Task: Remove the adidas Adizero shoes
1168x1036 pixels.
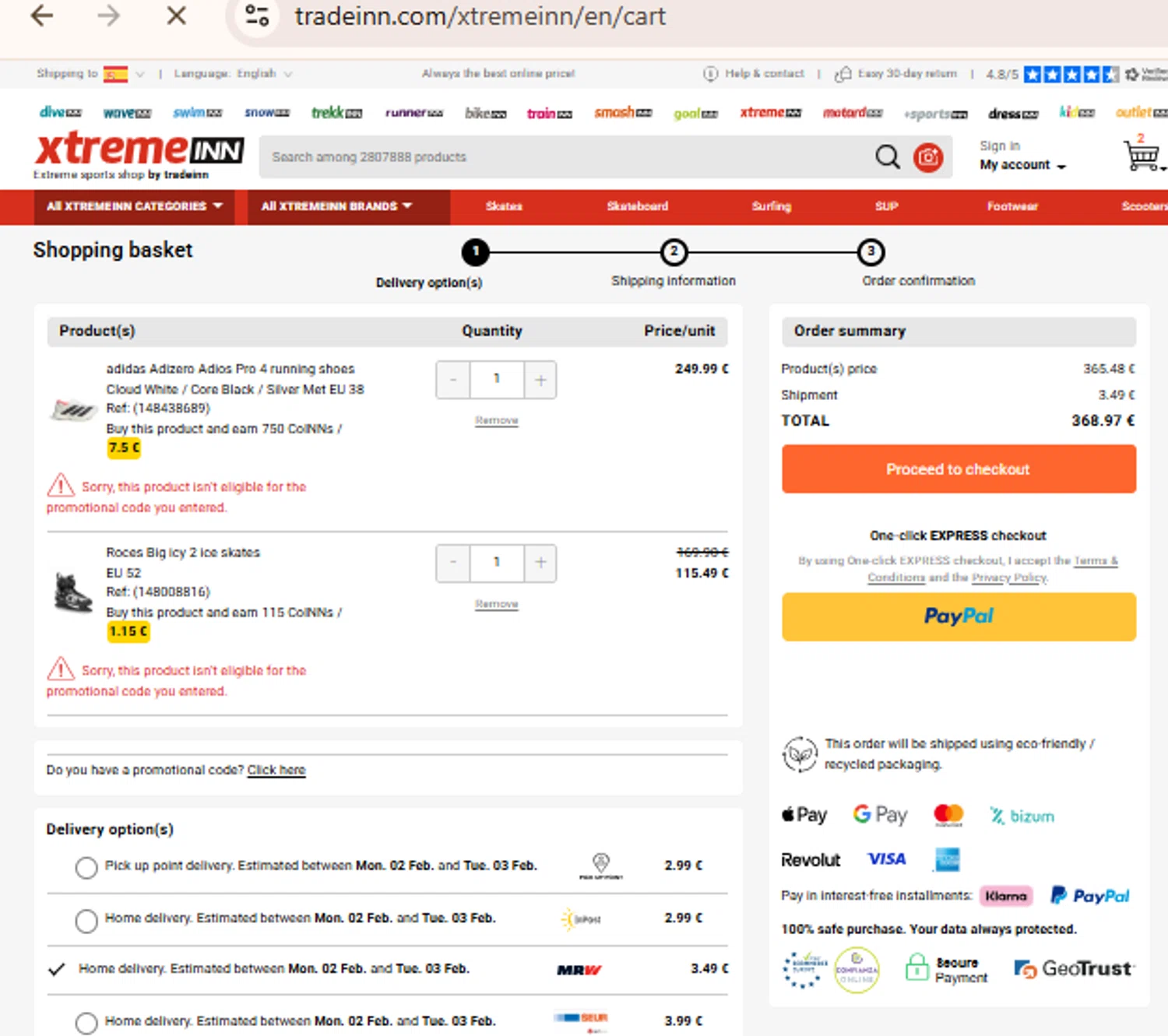Action: pos(497,420)
